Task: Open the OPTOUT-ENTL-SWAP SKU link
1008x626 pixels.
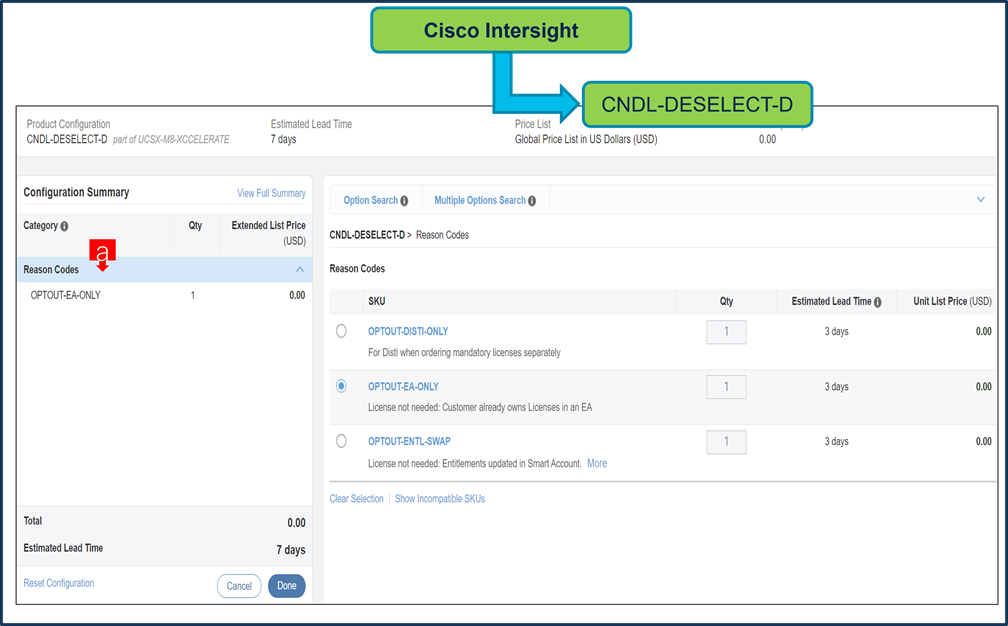Action: coord(409,441)
